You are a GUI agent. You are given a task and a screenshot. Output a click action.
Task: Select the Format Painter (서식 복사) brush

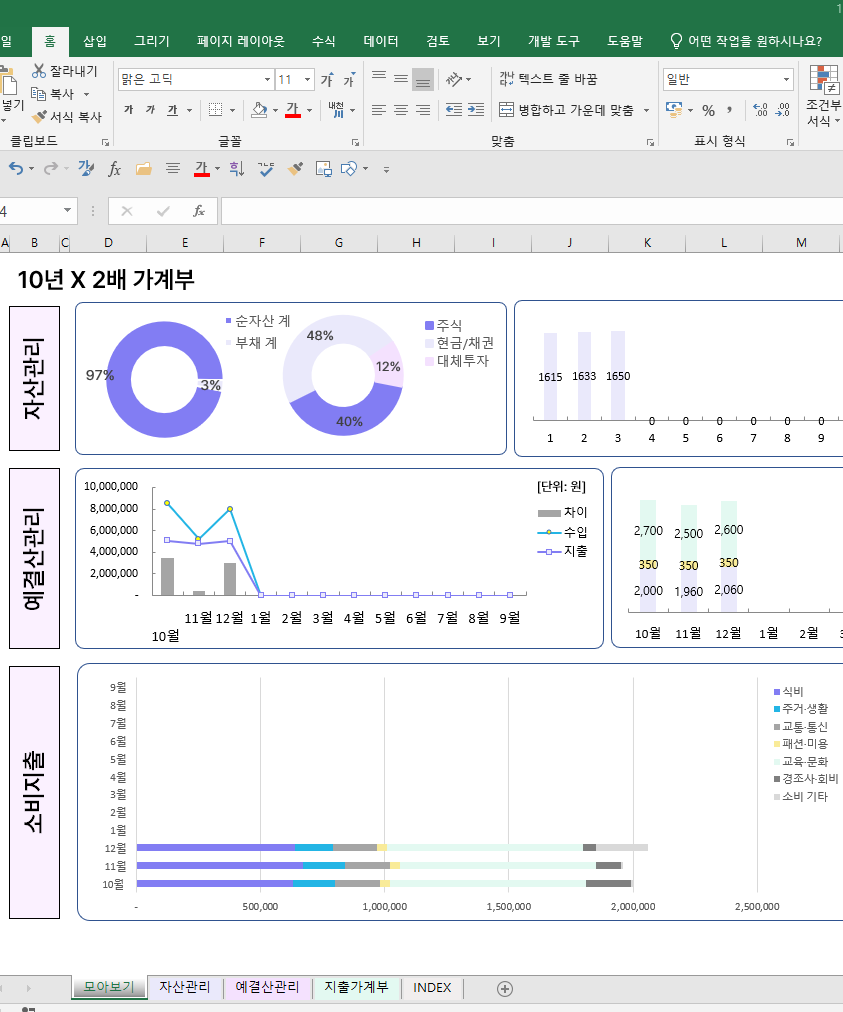[x=39, y=117]
